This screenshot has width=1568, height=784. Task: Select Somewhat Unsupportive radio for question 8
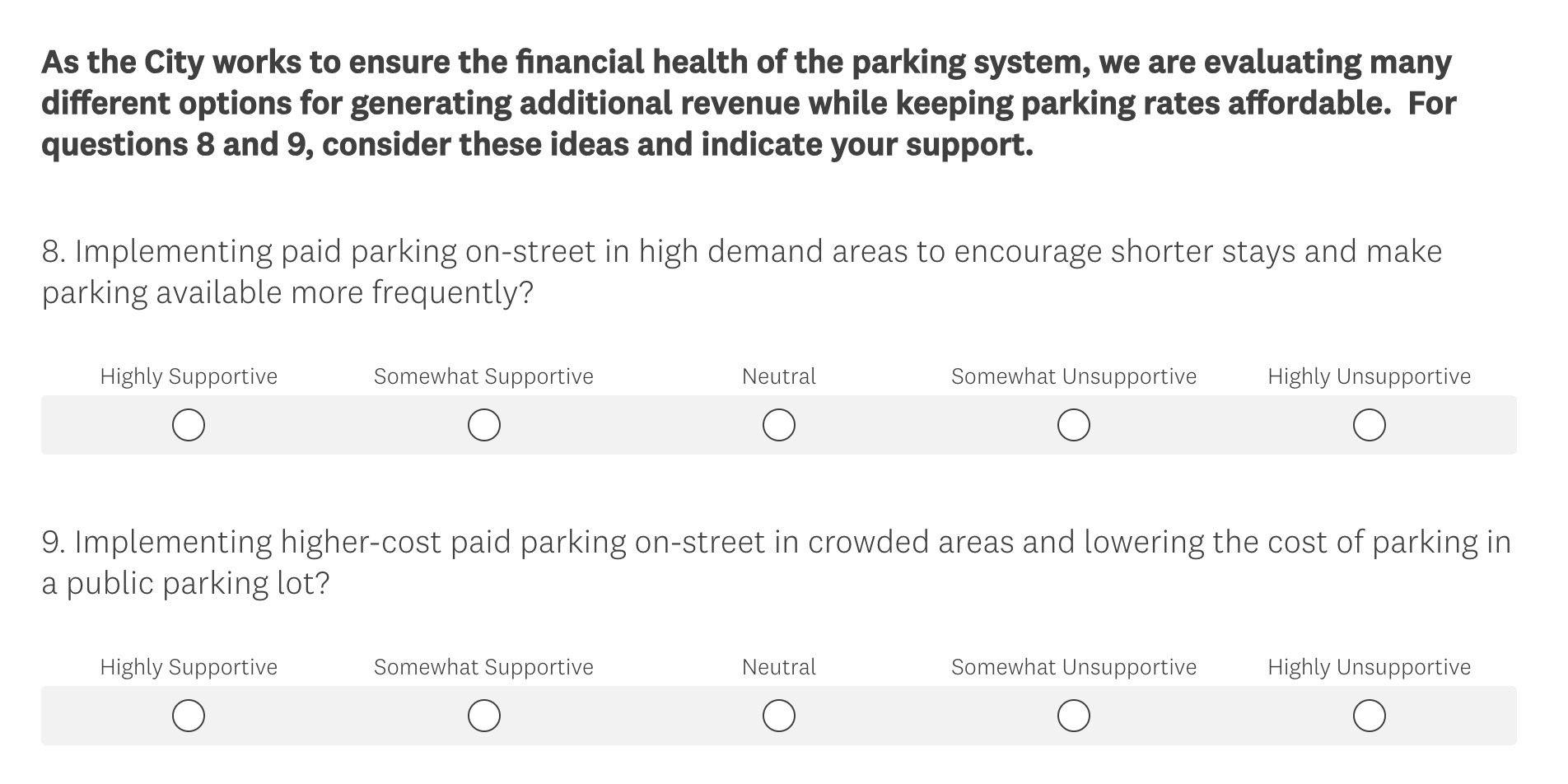(x=1074, y=425)
